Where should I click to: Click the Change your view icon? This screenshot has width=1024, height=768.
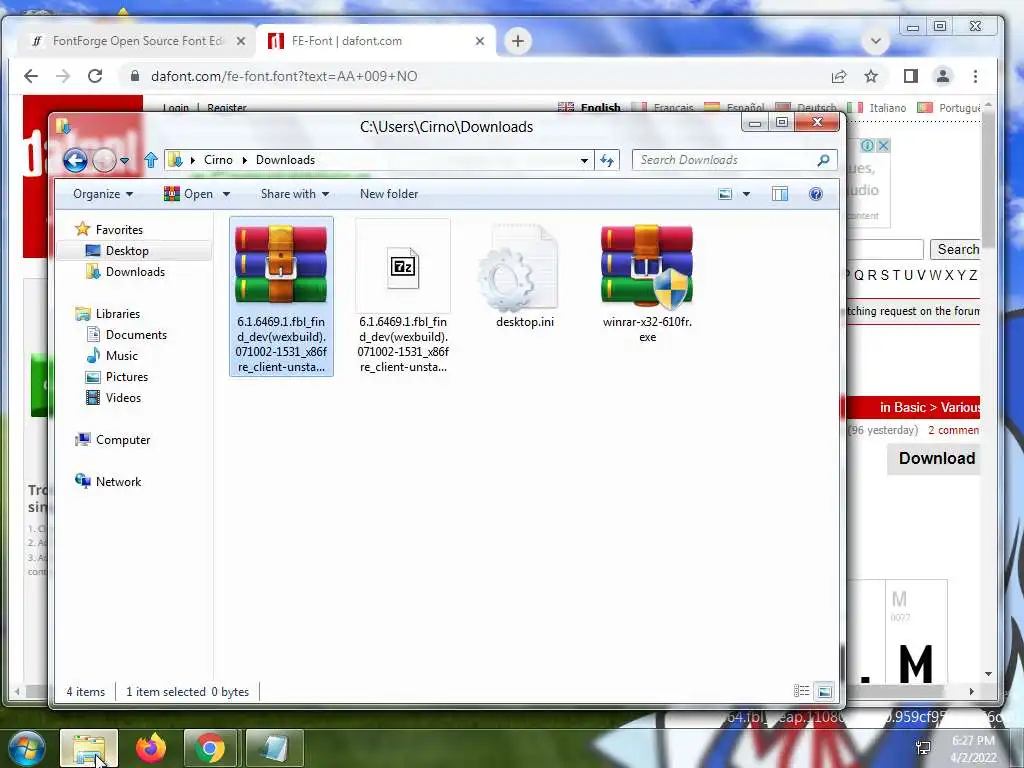[725, 194]
